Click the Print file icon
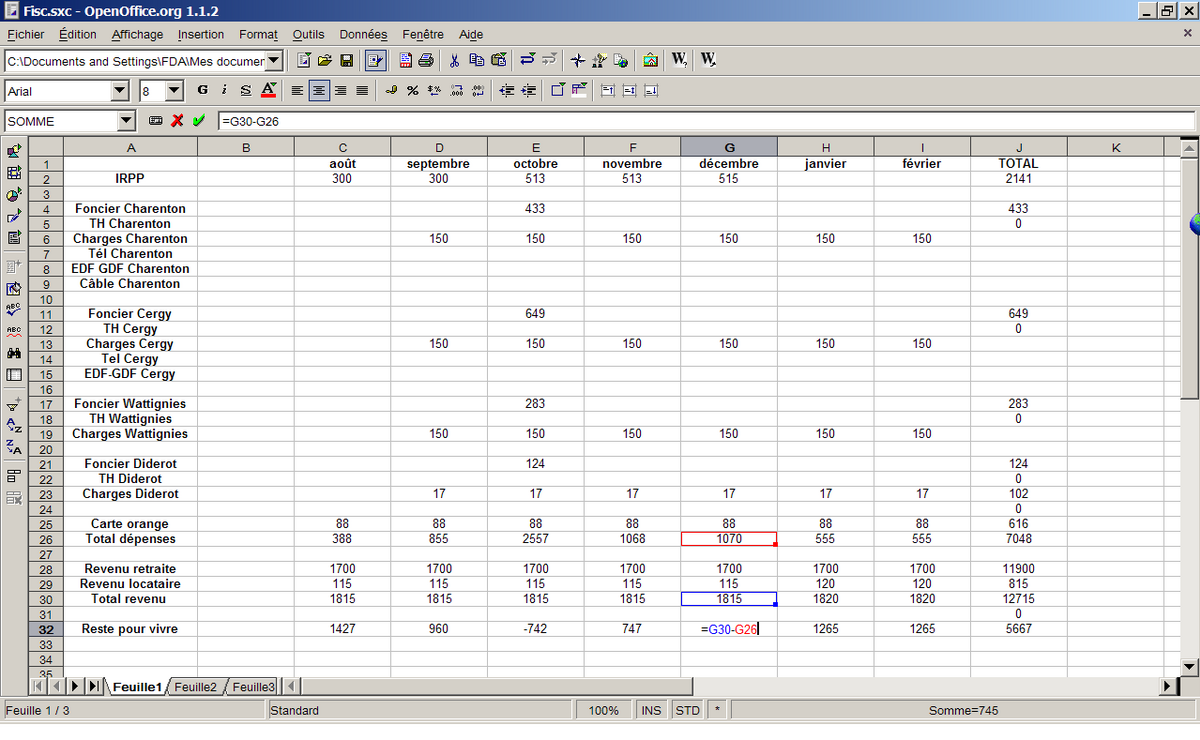1200x740 pixels. [x=426, y=60]
